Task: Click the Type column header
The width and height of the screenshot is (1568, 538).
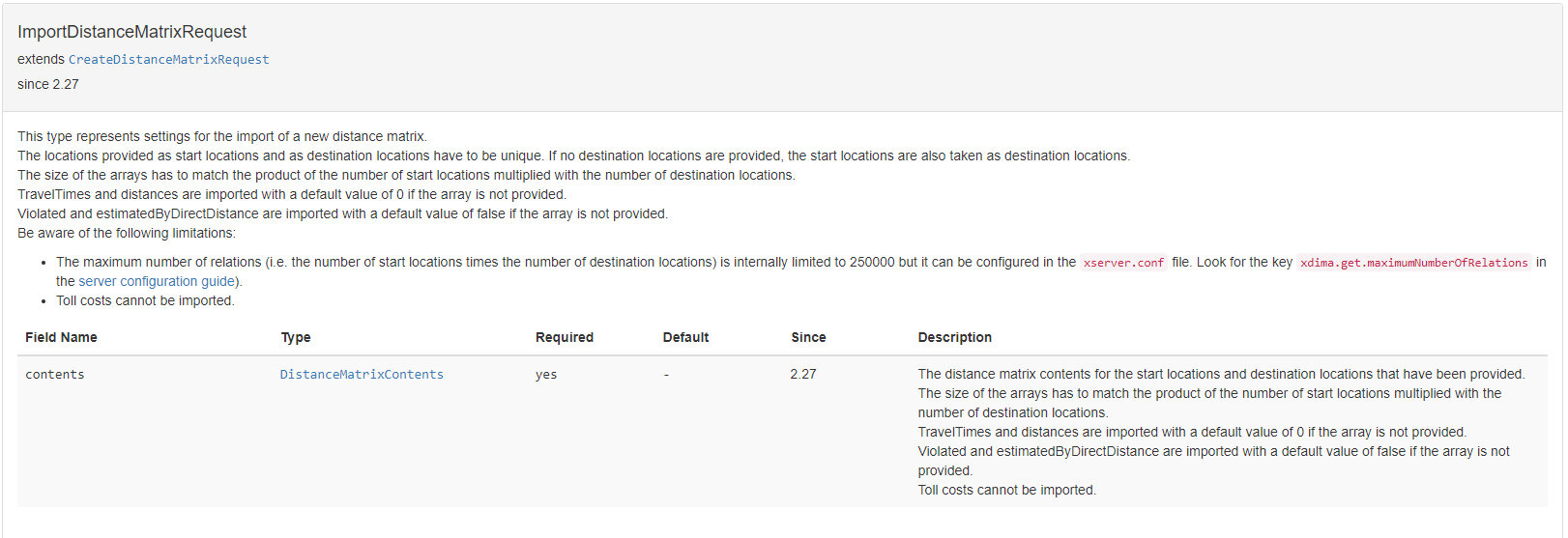Action: tap(296, 337)
